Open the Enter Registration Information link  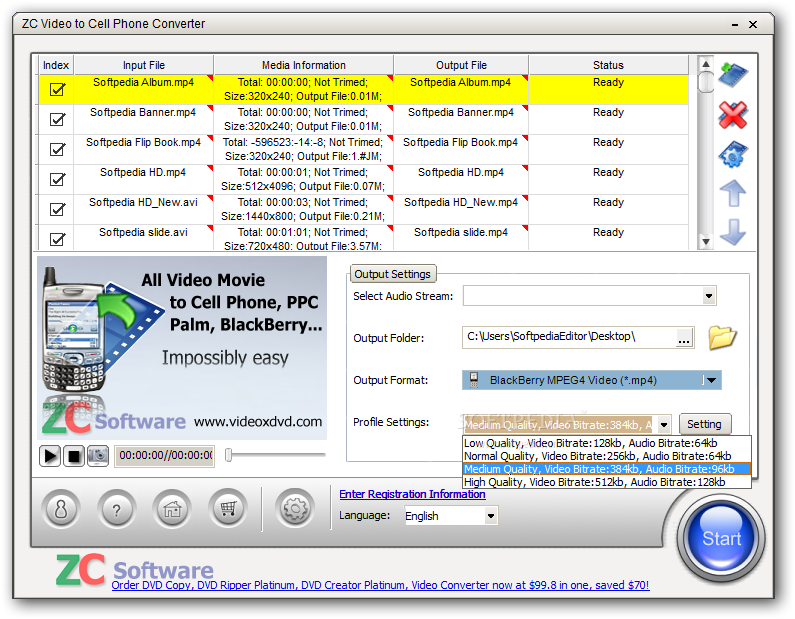tap(412, 494)
